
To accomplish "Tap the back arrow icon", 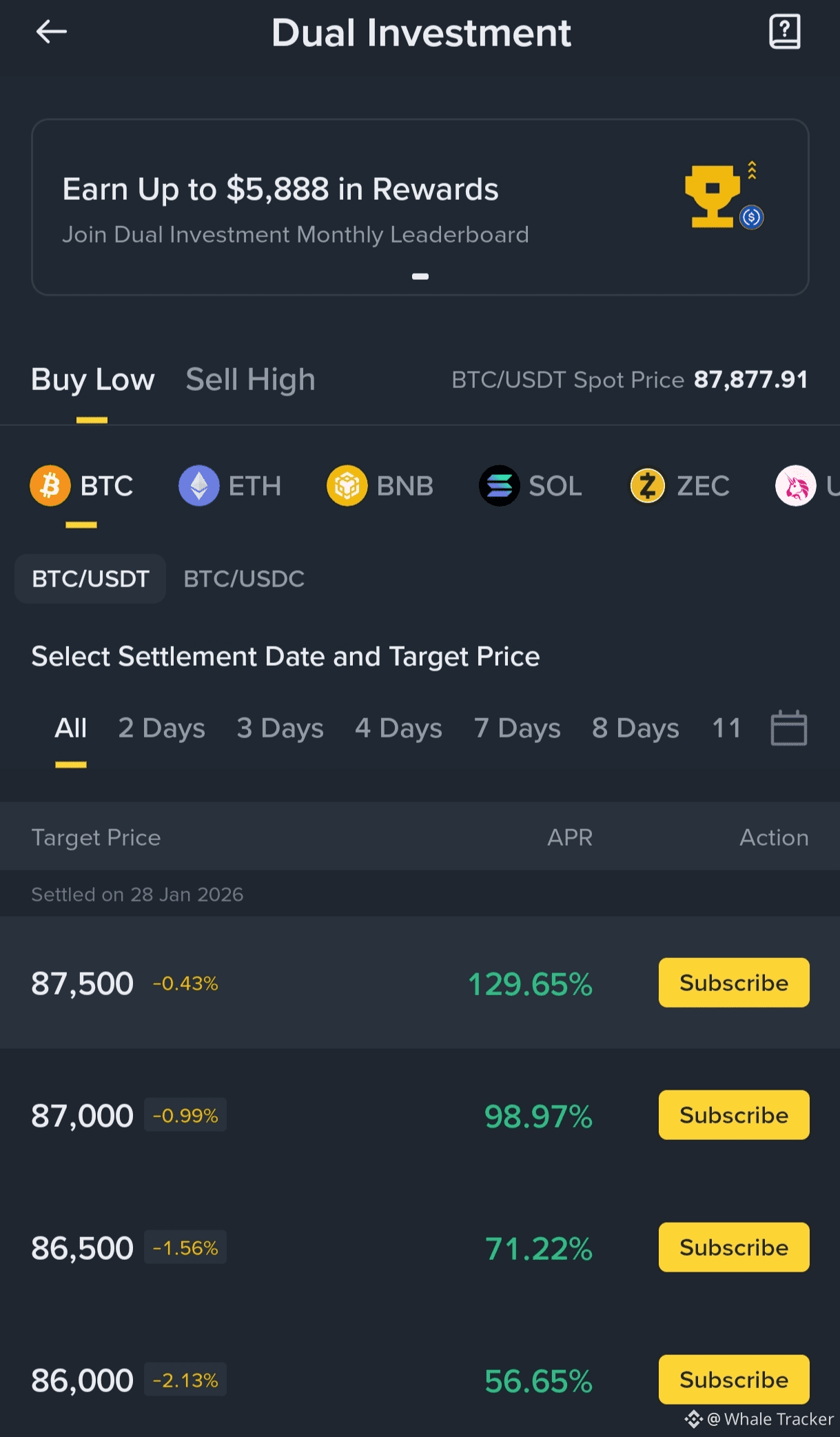I will click(52, 32).
